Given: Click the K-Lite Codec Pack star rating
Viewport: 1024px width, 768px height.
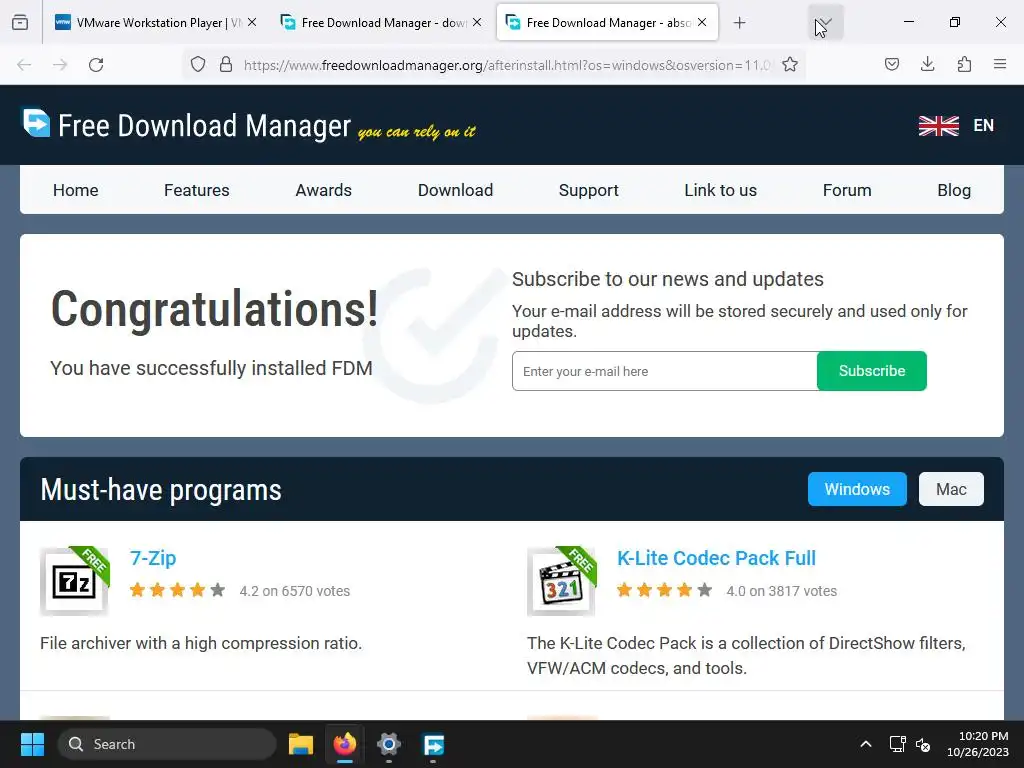Looking at the screenshot, I should point(665,590).
